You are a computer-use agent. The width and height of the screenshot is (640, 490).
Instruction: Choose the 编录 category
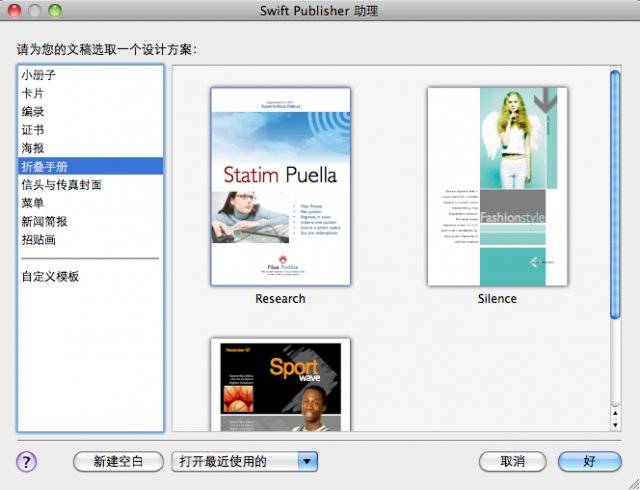click(x=32, y=112)
